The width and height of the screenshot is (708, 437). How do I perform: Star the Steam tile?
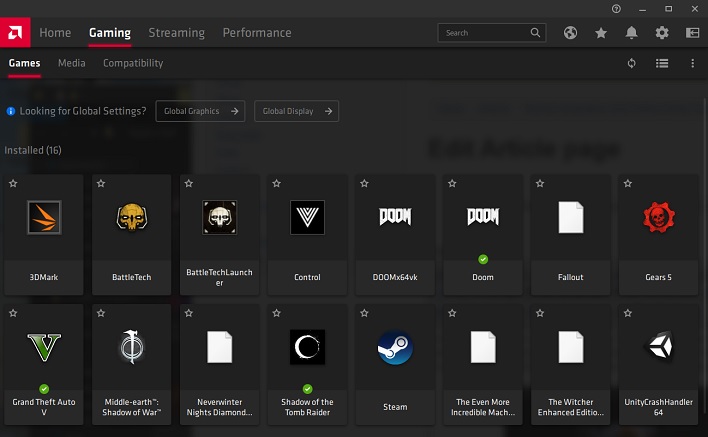pyautogui.click(x=364, y=313)
